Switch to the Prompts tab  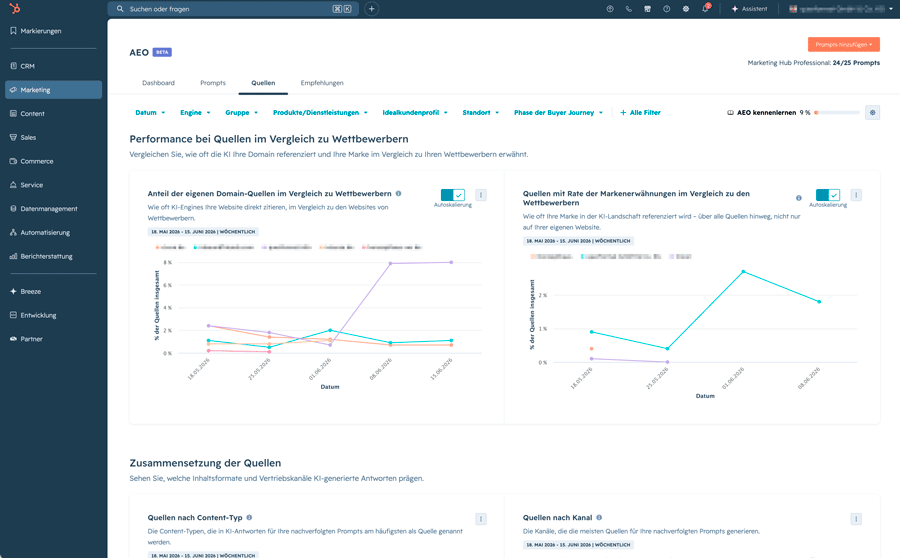coord(213,83)
